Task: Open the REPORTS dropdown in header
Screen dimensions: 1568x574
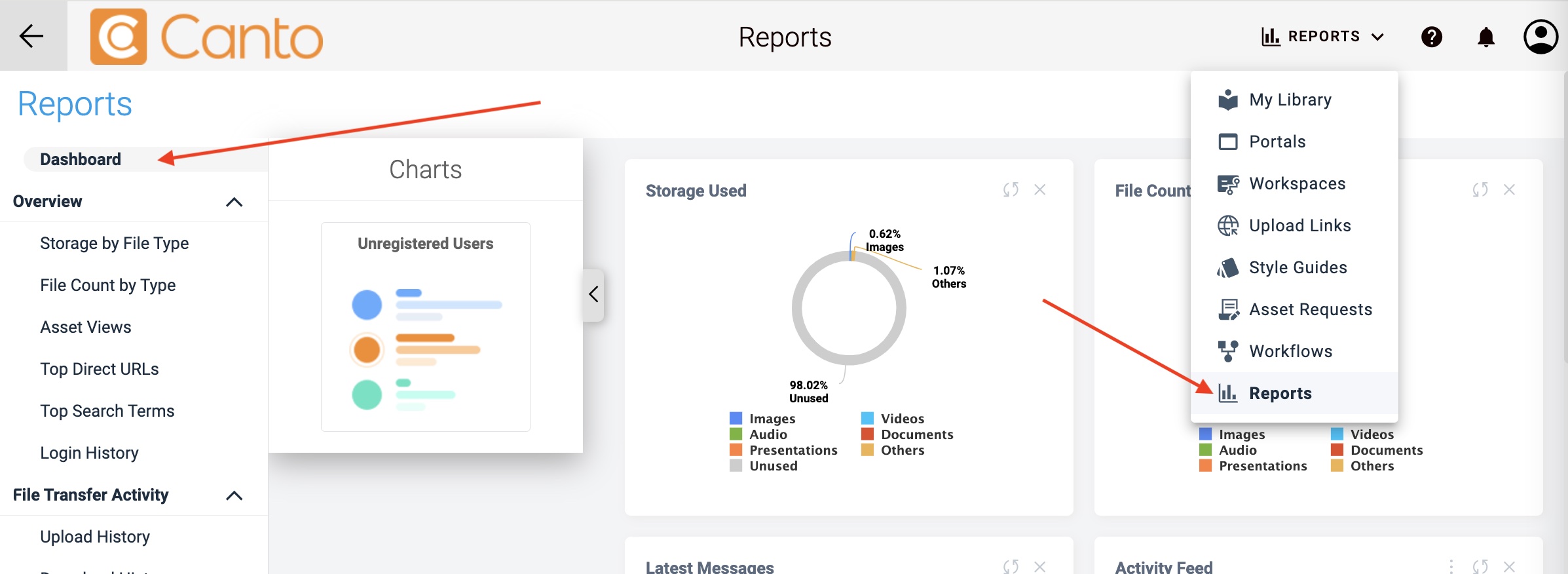Action: coord(1323,37)
